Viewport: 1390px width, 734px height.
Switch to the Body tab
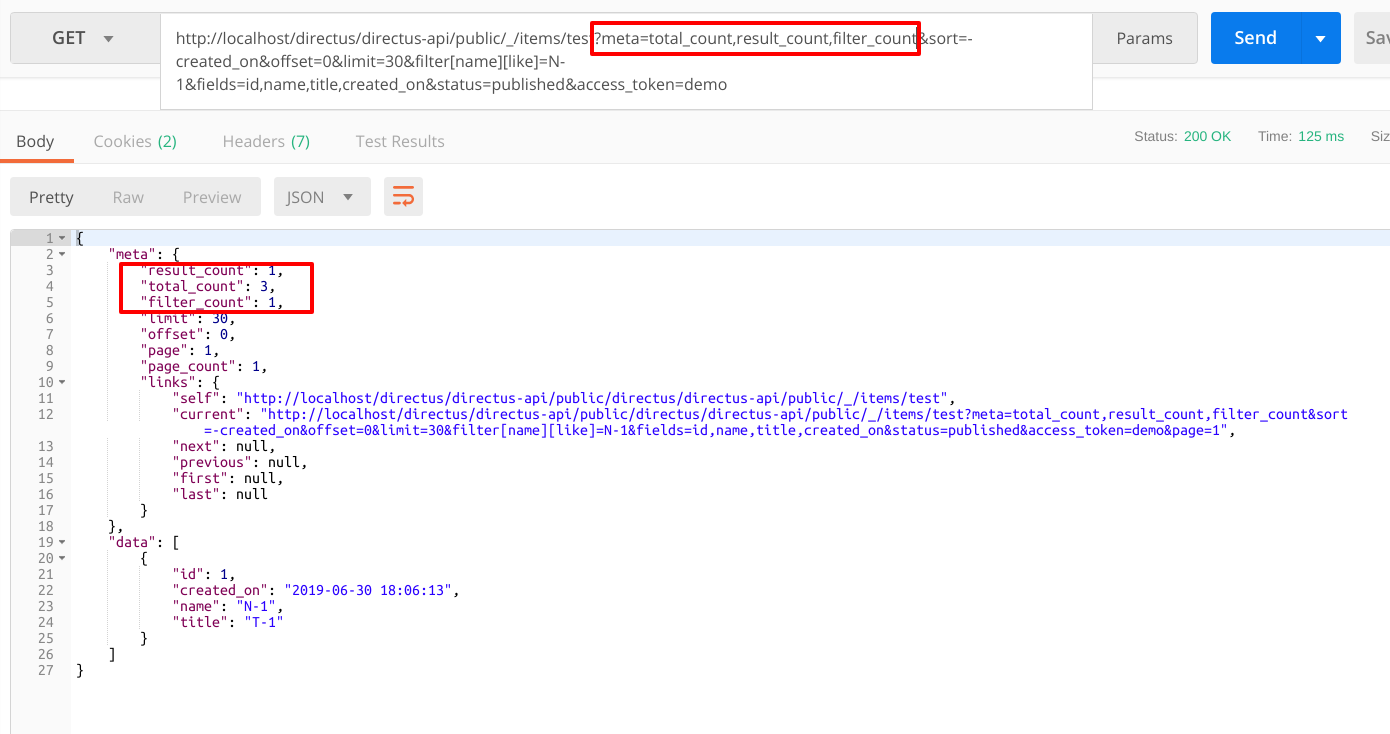[x=35, y=141]
